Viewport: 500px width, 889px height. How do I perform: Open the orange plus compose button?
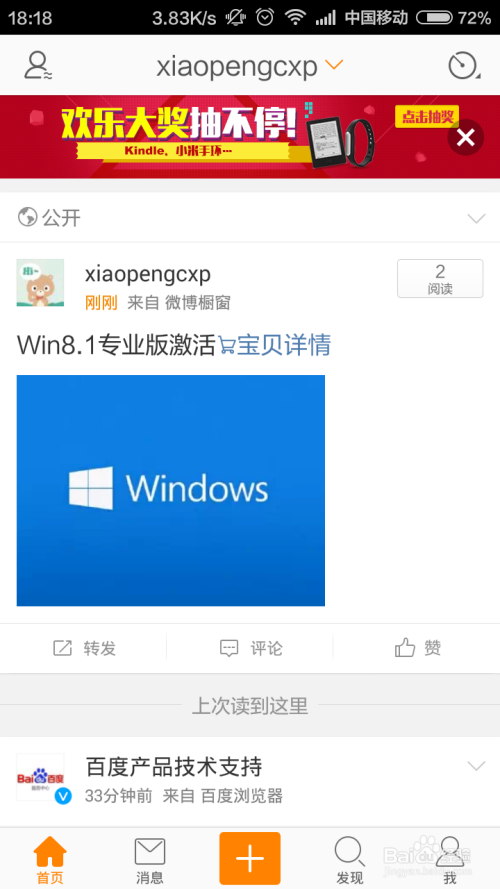tap(250, 859)
